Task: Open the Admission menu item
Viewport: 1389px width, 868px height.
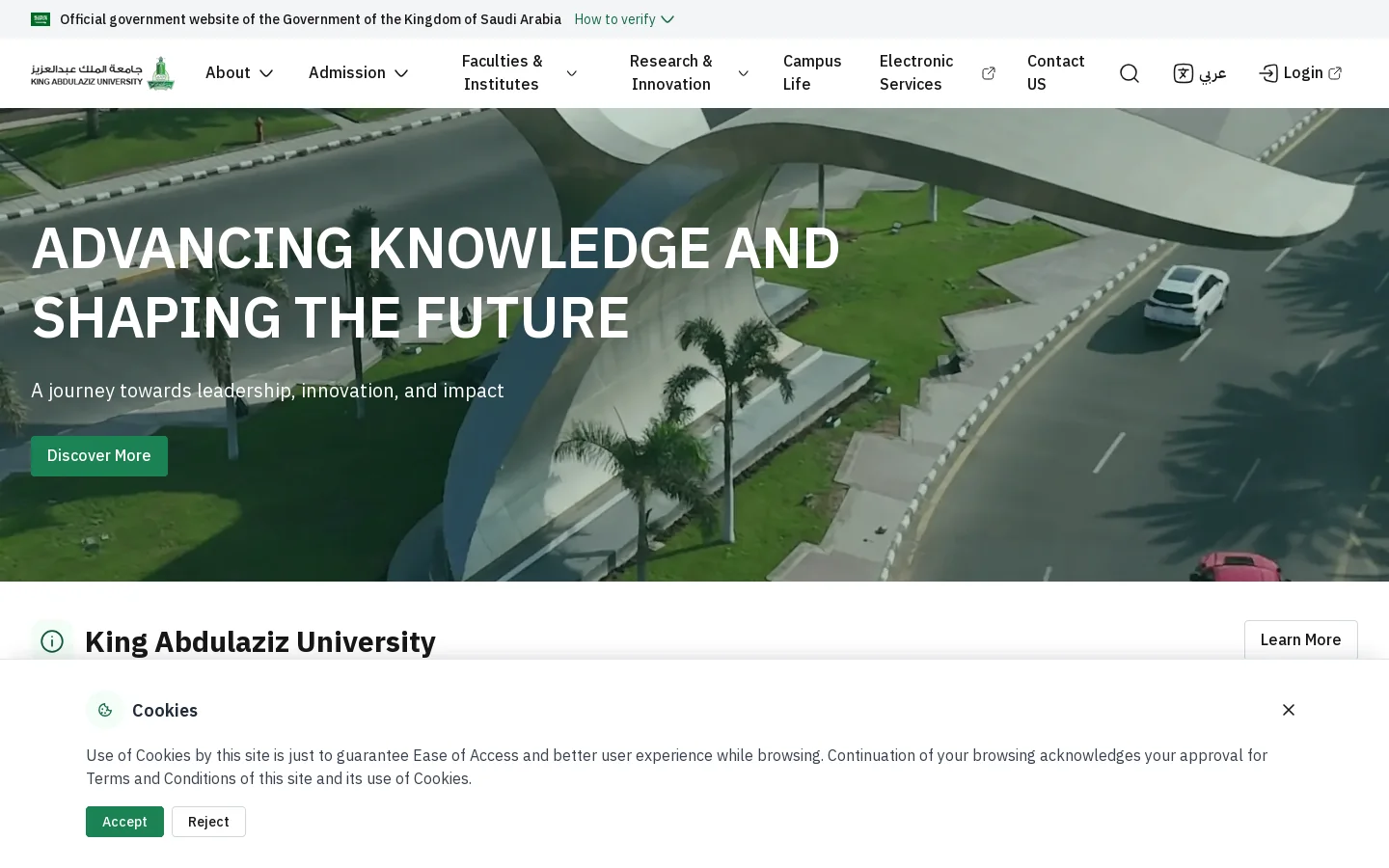Action: (x=347, y=73)
